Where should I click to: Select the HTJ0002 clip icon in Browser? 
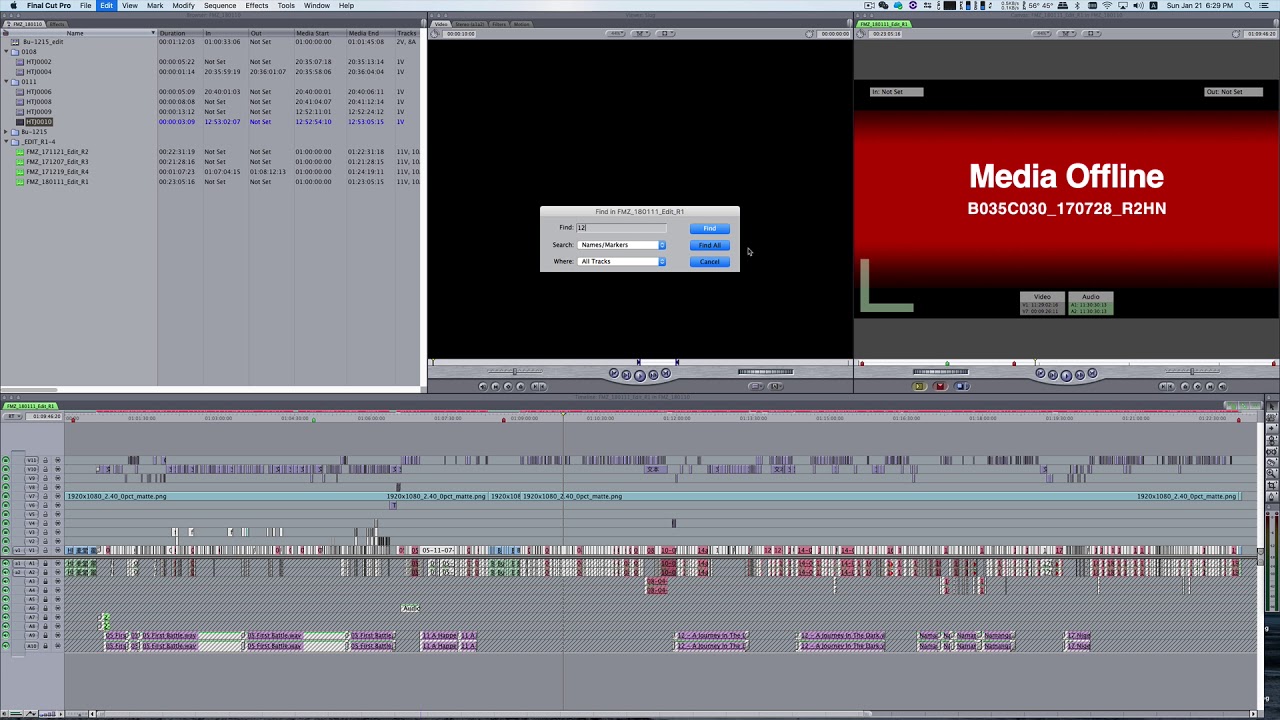pyautogui.click(x=20, y=62)
